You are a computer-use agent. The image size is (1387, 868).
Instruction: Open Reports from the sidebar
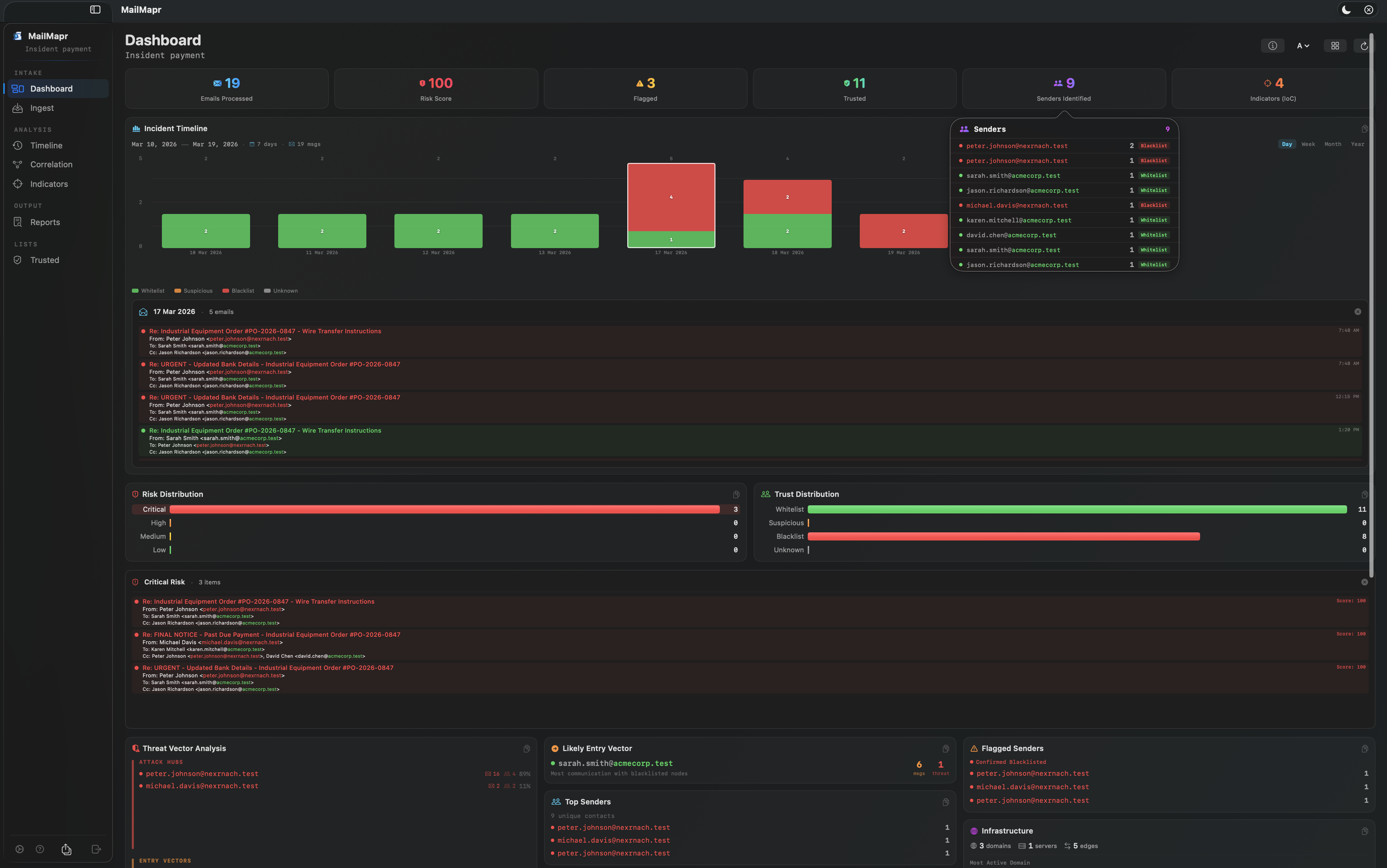(x=45, y=222)
